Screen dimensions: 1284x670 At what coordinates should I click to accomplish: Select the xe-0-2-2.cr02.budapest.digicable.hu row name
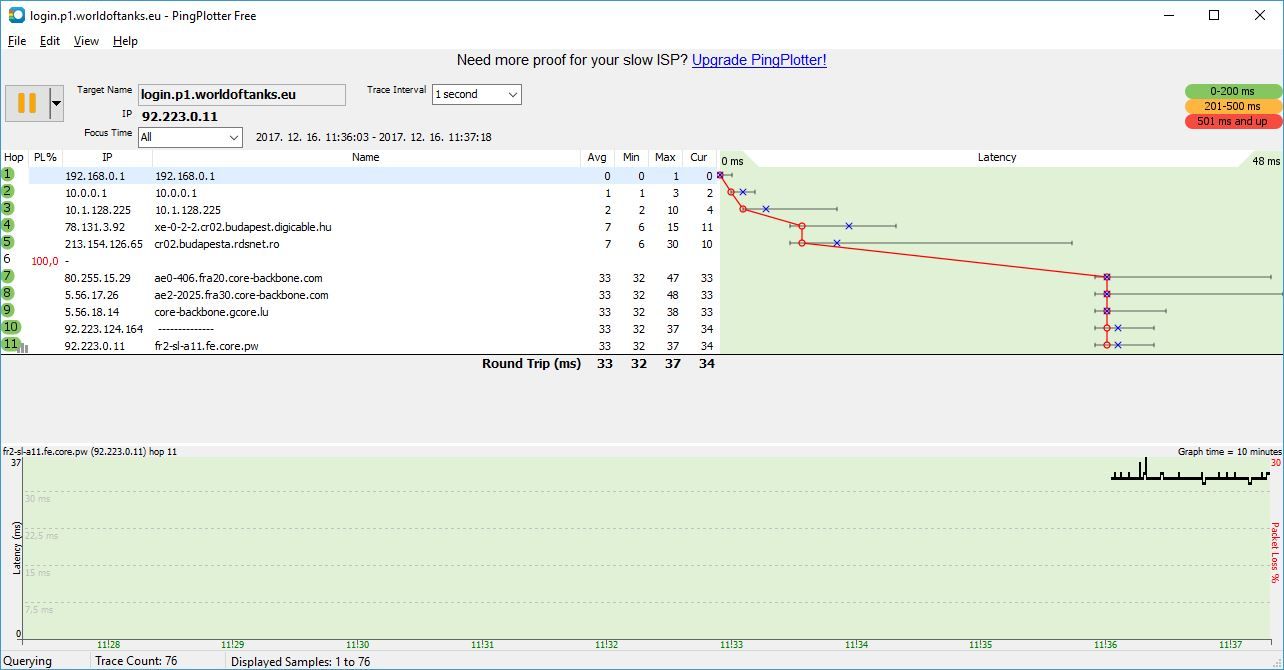point(243,227)
